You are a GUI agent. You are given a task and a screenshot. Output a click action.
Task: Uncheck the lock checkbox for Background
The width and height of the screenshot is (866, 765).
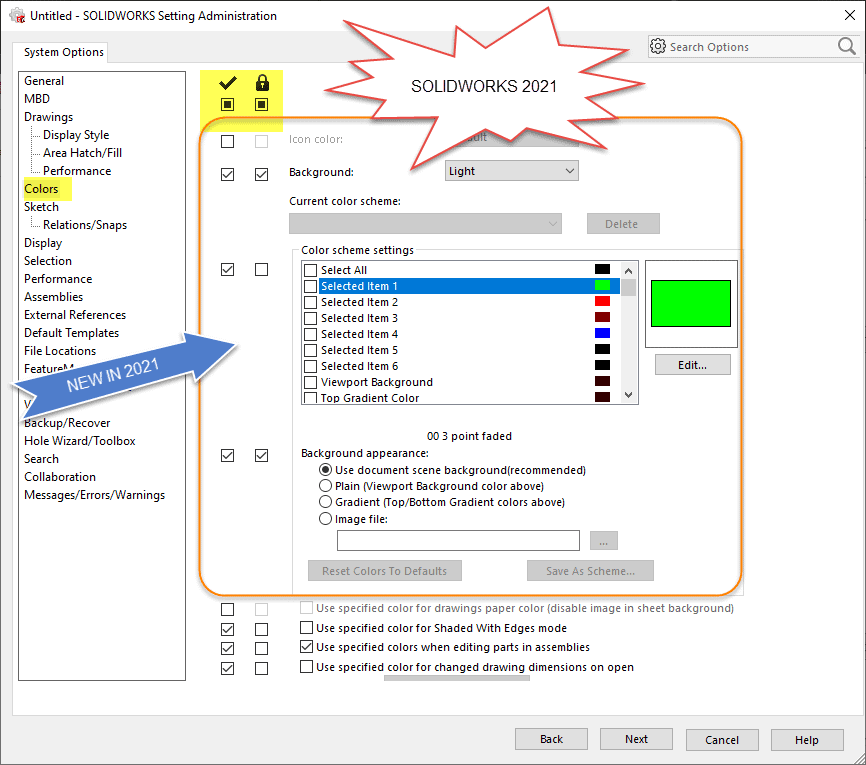[262, 175]
